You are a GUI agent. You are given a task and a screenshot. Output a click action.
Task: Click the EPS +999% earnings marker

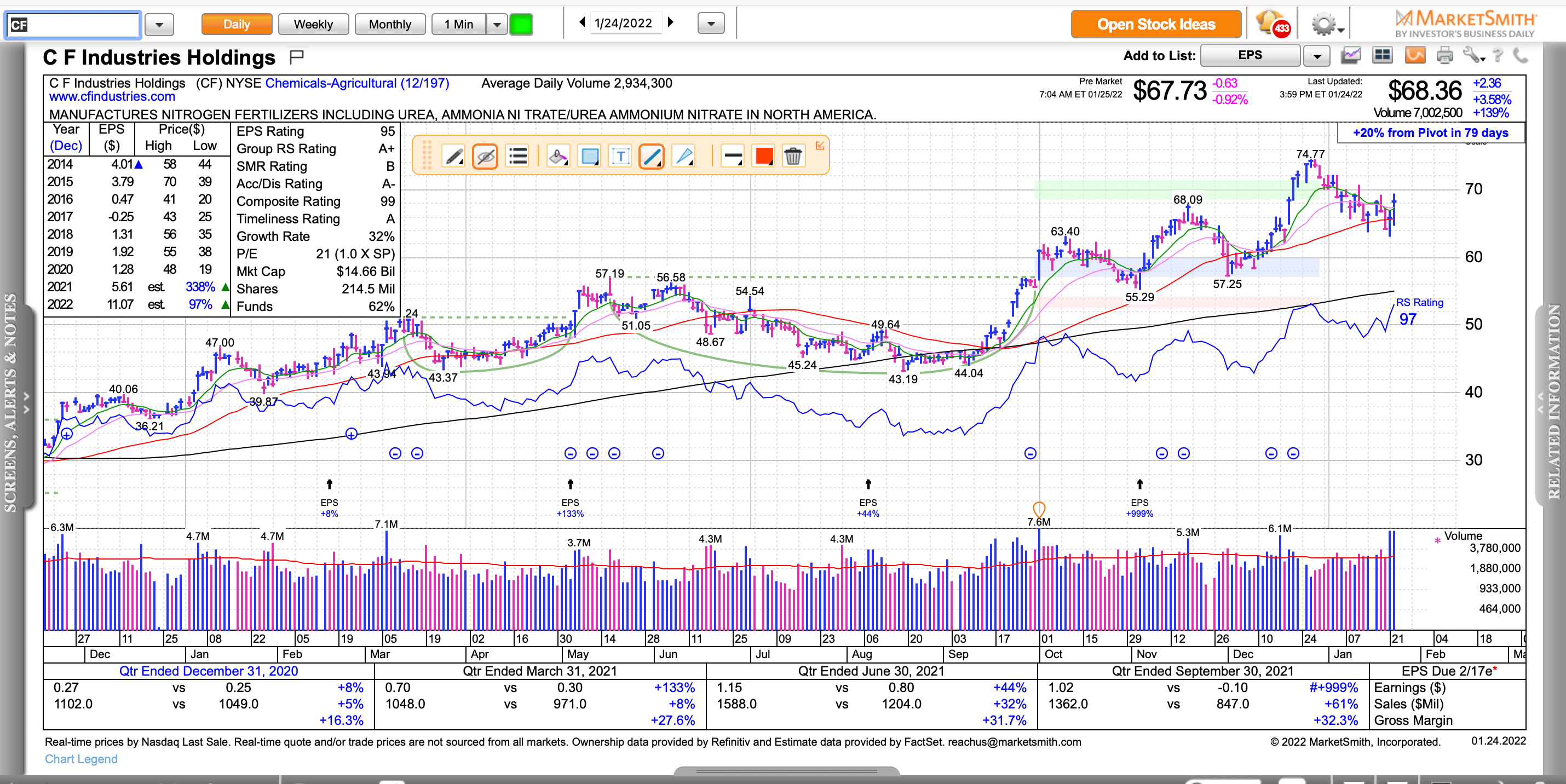point(1139,499)
